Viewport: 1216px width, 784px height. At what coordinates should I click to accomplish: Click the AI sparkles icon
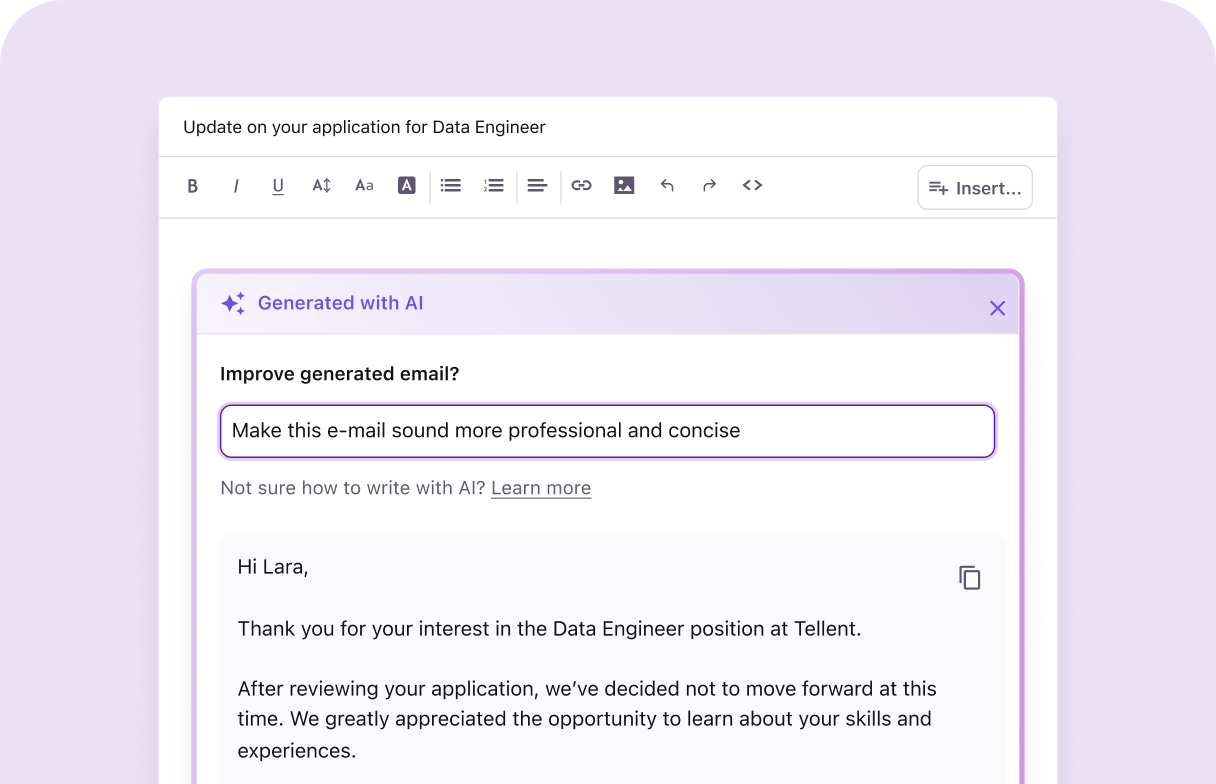(x=232, y=302)
